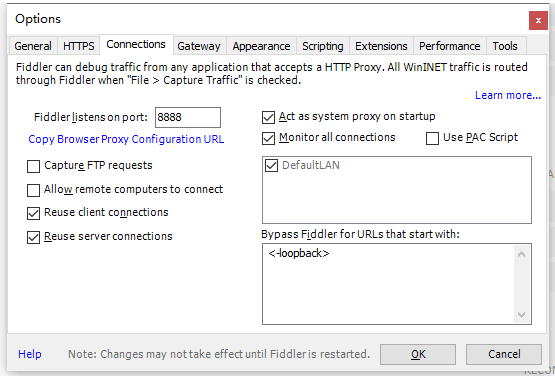The image size is (555, 376).
Task: Open the Tools tab
Action: point(505,46)
